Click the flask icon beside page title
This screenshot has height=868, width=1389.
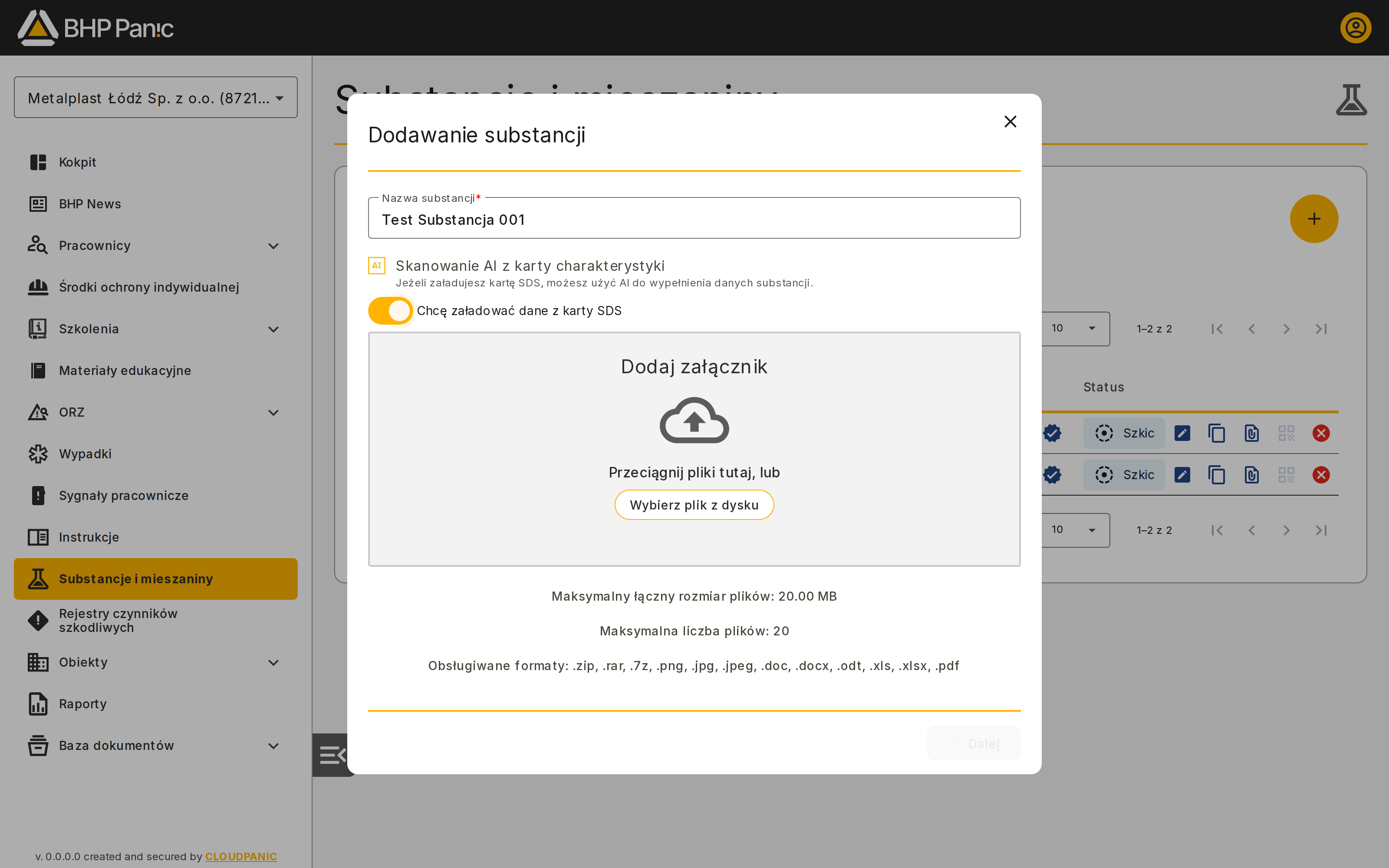(1351, 100)
